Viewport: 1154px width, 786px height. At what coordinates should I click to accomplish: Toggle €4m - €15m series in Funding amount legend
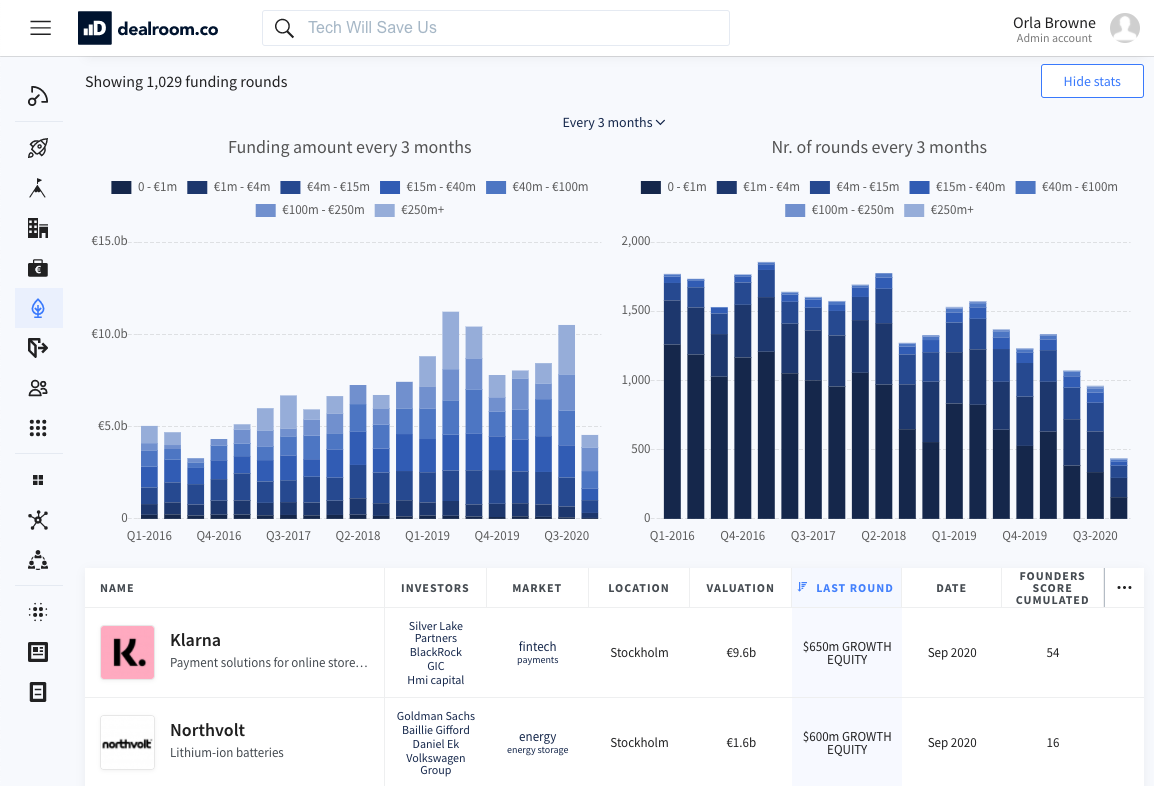point(325,187)
